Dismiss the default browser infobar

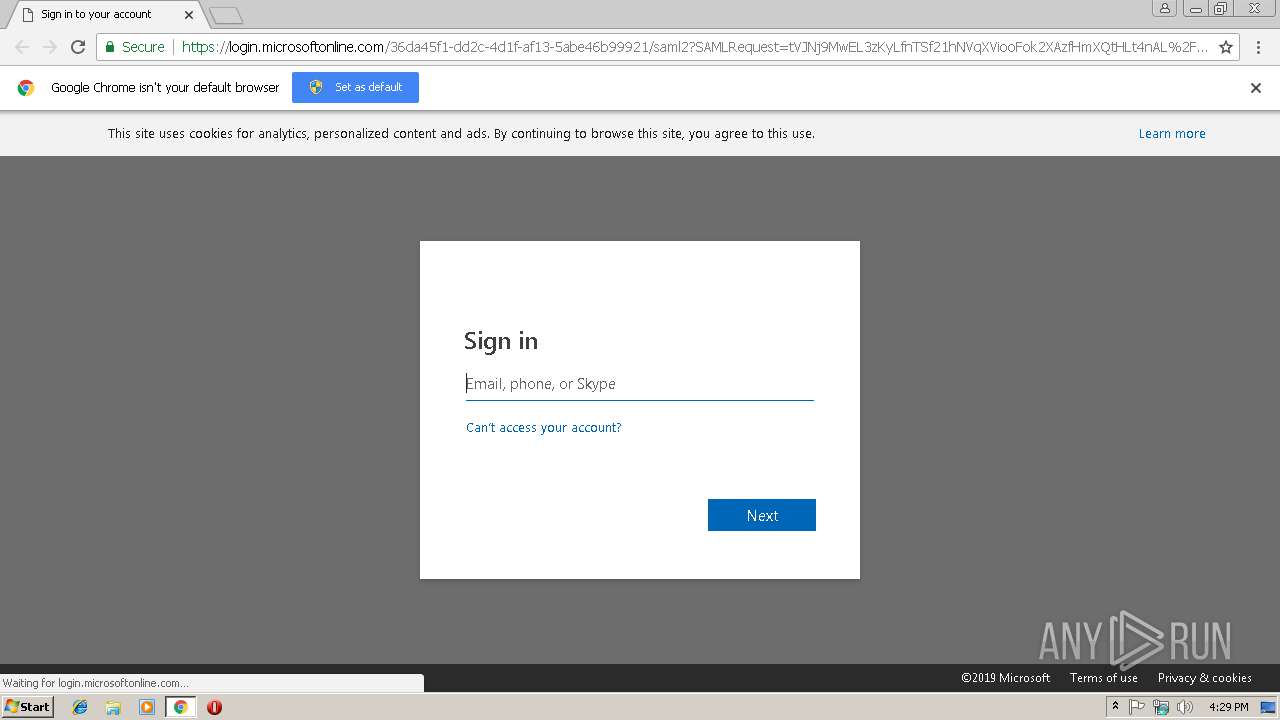1256,88
